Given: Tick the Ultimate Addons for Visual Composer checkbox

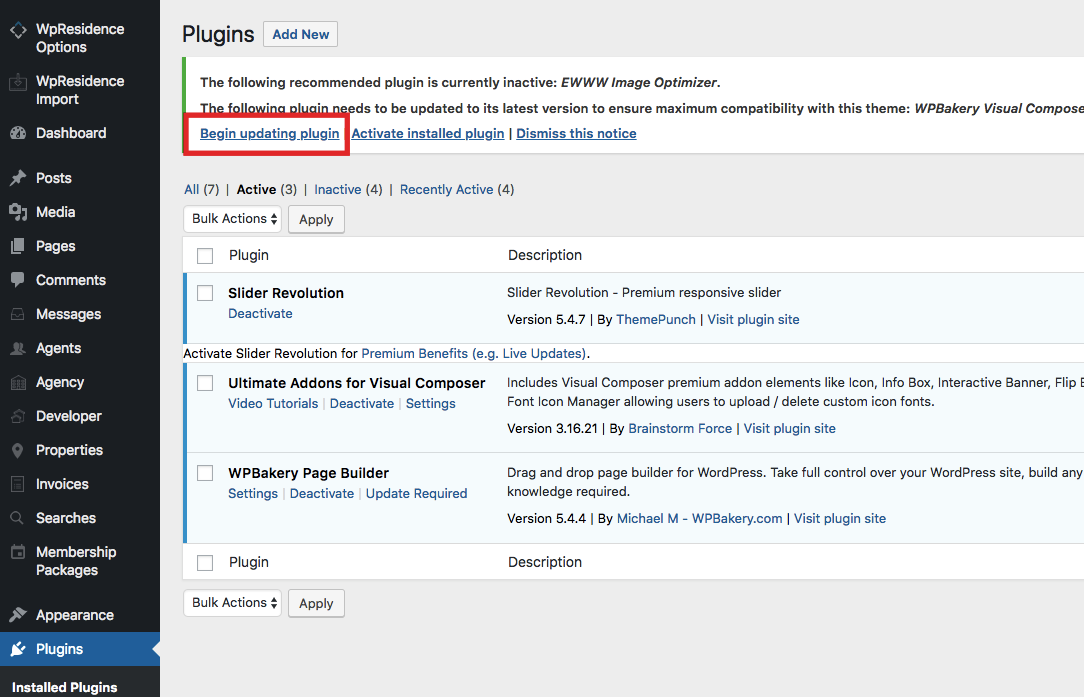Looking at the screenshot, I should tap(205, 383).
